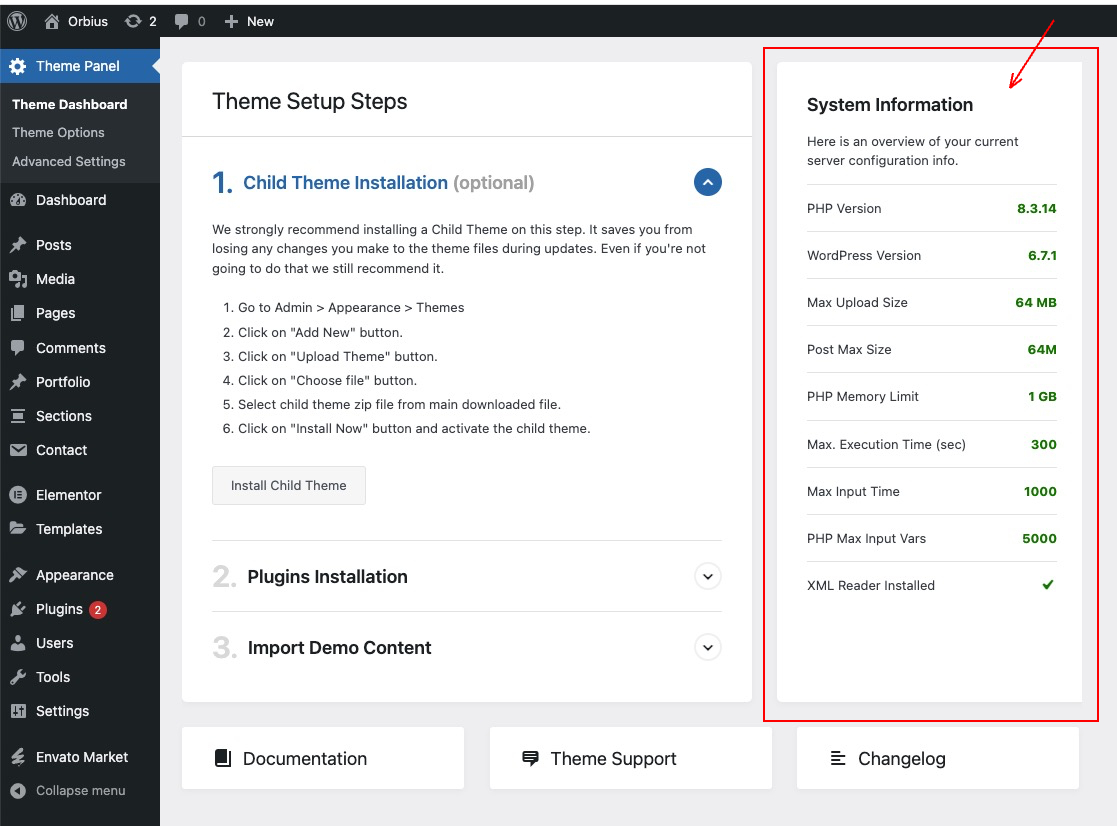Click the Pages icon

(18, 313)
